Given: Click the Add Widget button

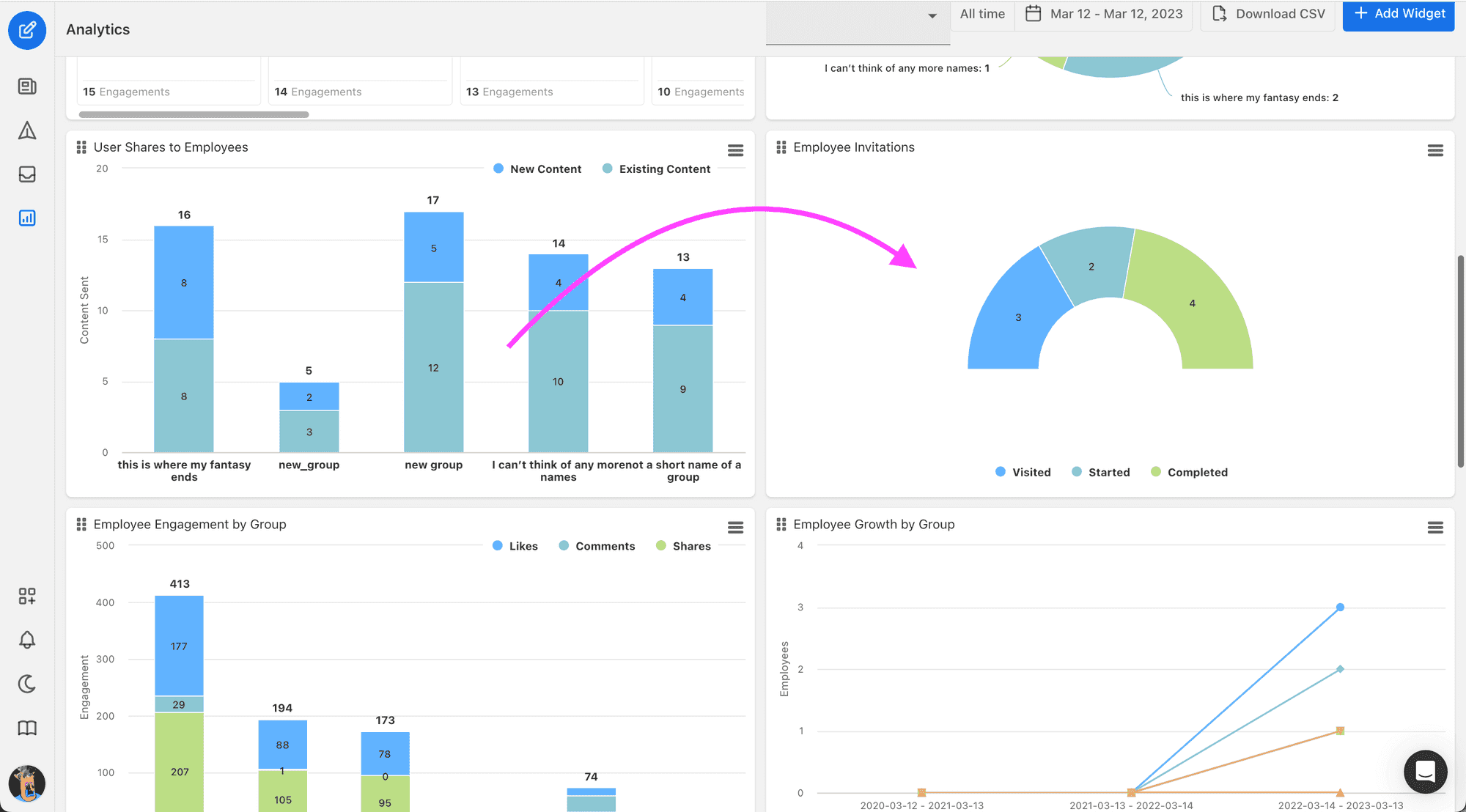Looking at the screenshot, I should 1399,14.
